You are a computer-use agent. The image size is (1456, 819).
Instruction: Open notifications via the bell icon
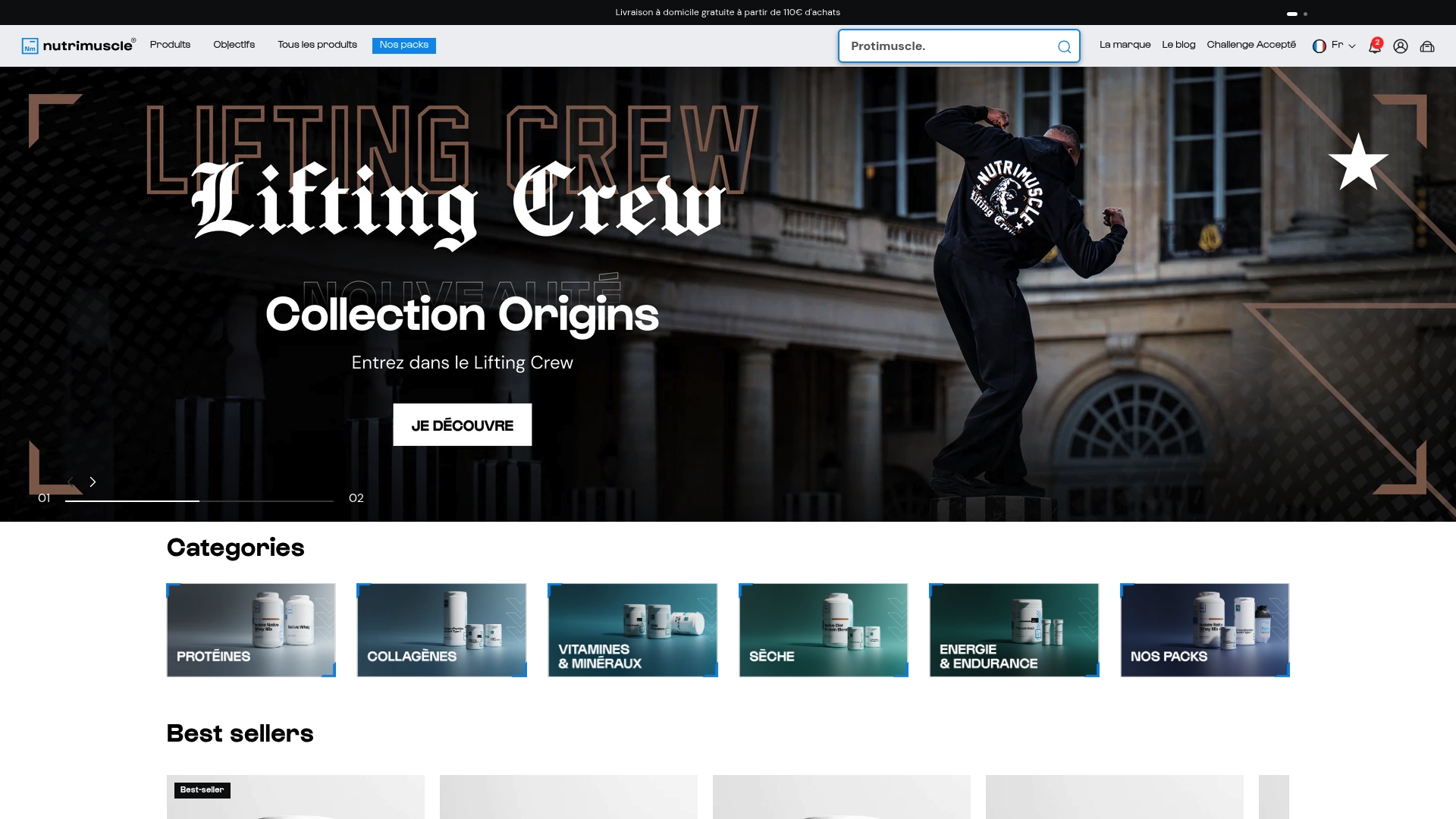(x=1374, y=45)
